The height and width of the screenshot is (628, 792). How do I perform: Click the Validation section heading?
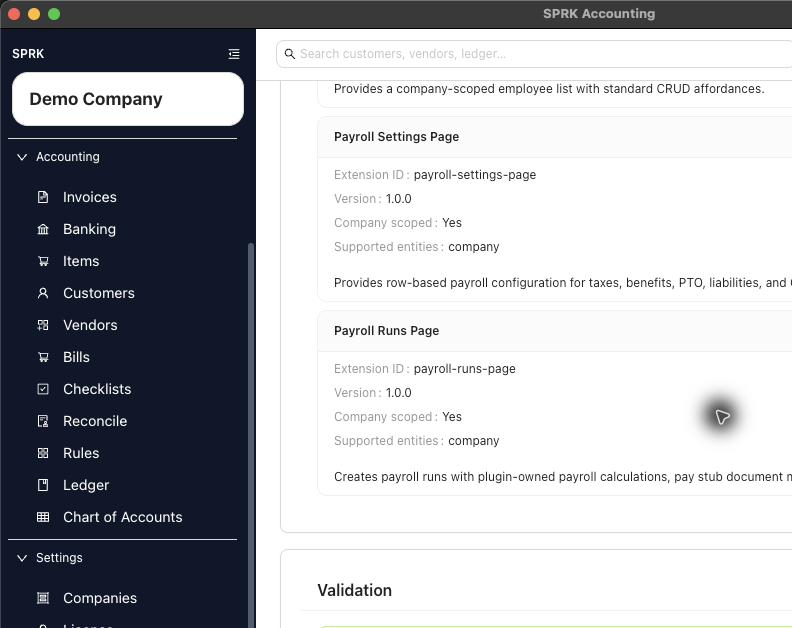355,591
